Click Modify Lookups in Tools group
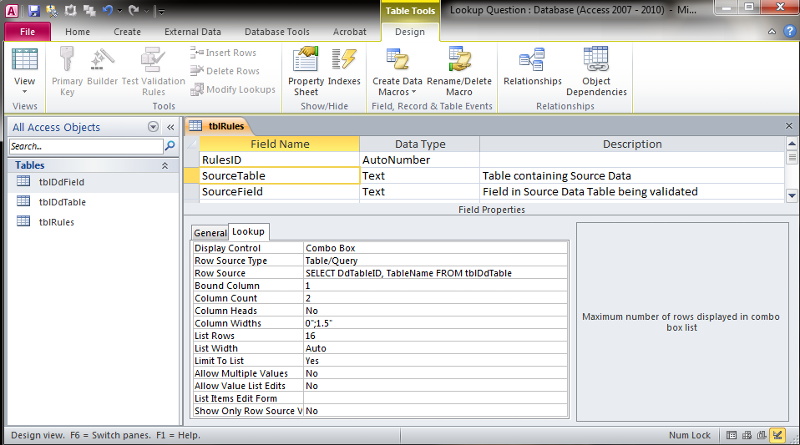Image resolution: width=800 pixels, height=445 pixels. click(x=233, y=90)
